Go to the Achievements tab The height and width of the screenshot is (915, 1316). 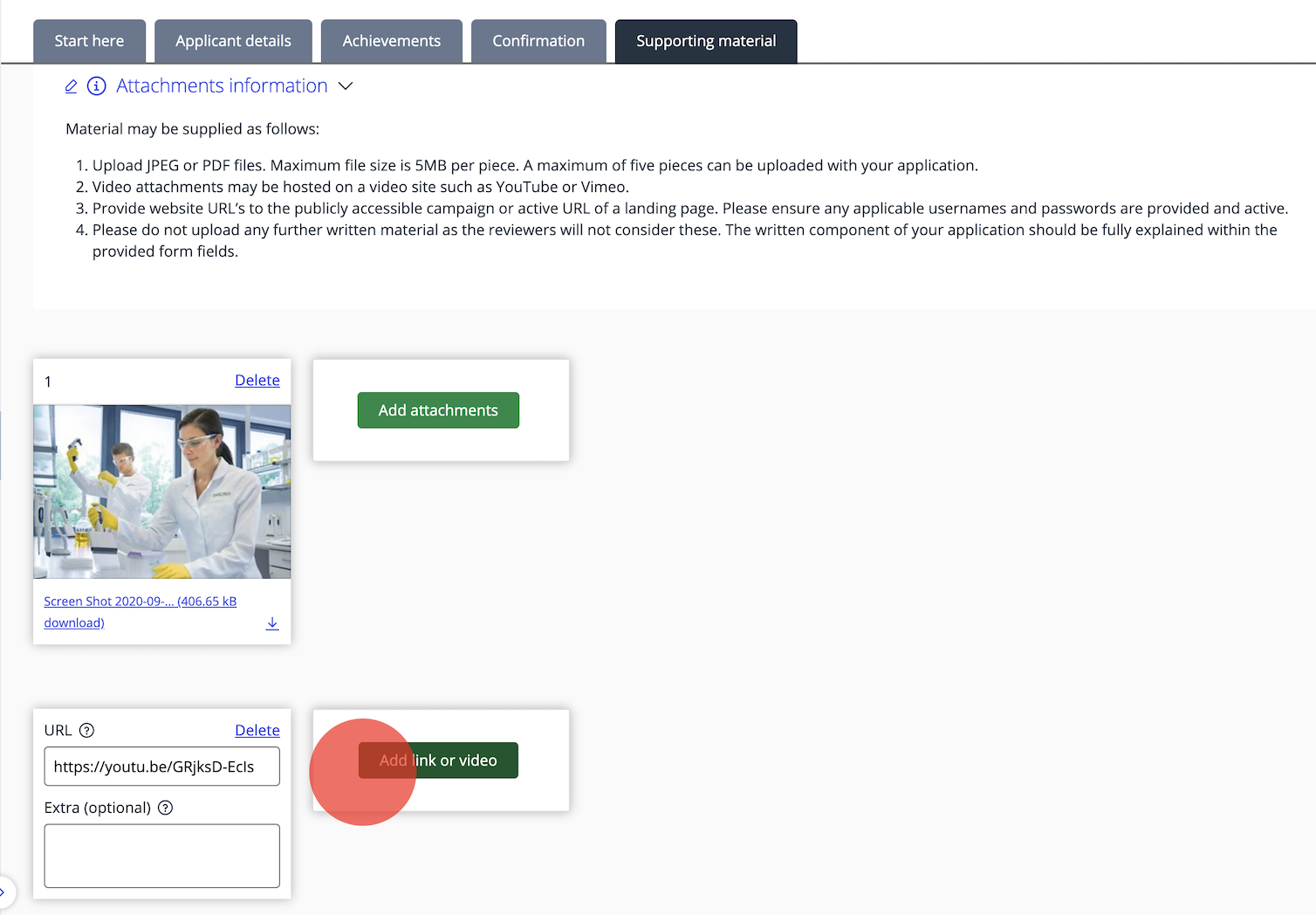click(x=391, y=41)
